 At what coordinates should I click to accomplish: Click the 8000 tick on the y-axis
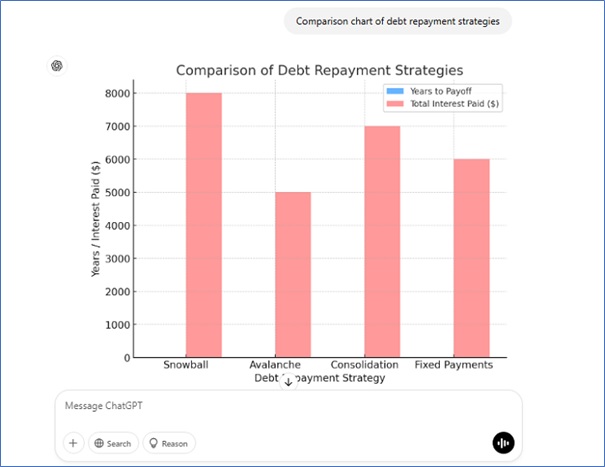118,93
